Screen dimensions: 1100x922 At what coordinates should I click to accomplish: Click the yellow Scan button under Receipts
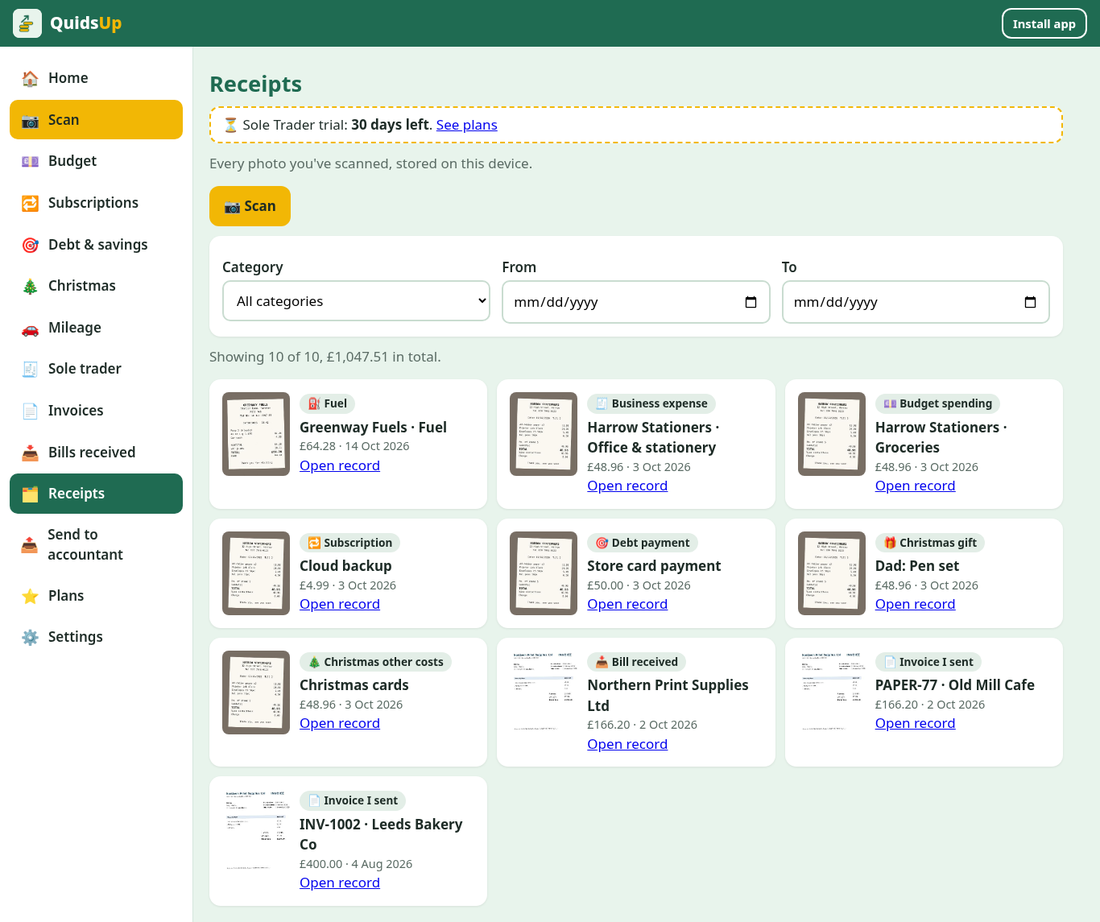250,206
